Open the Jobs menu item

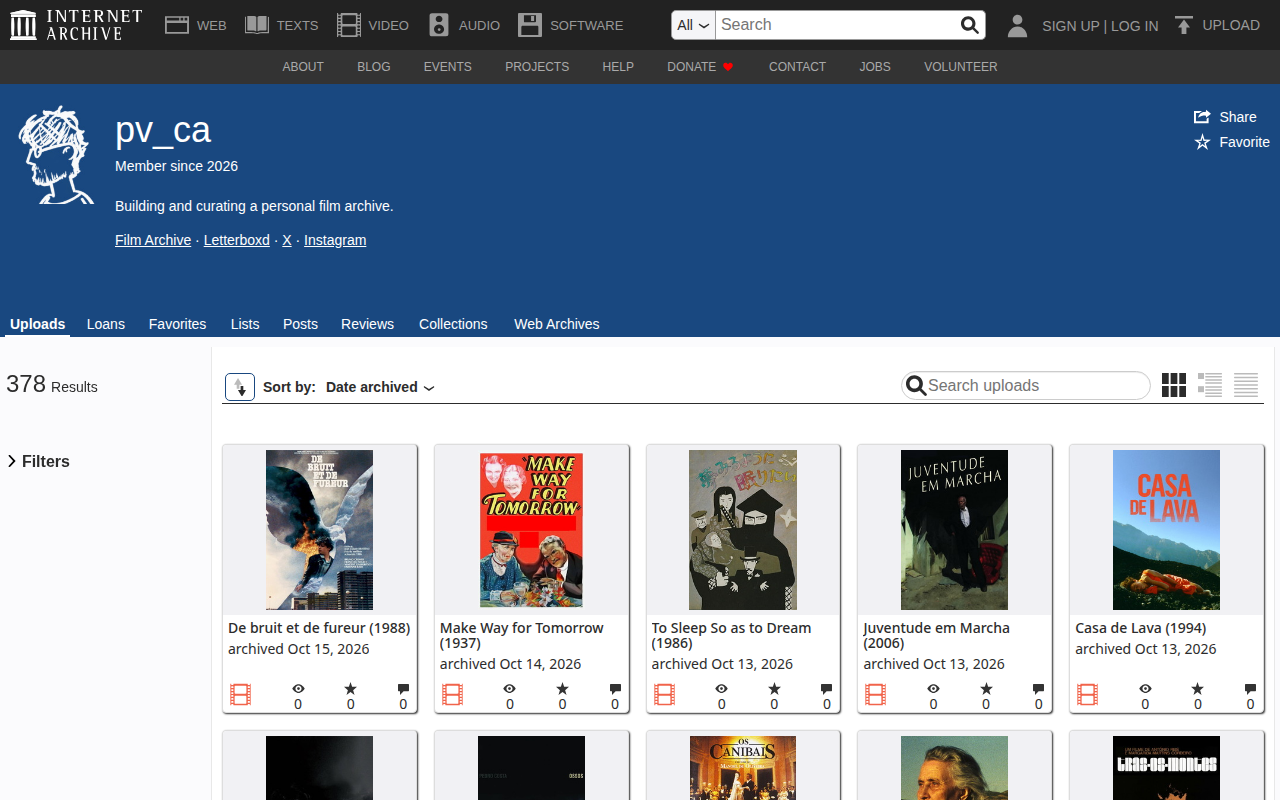(x=875, y=67)
